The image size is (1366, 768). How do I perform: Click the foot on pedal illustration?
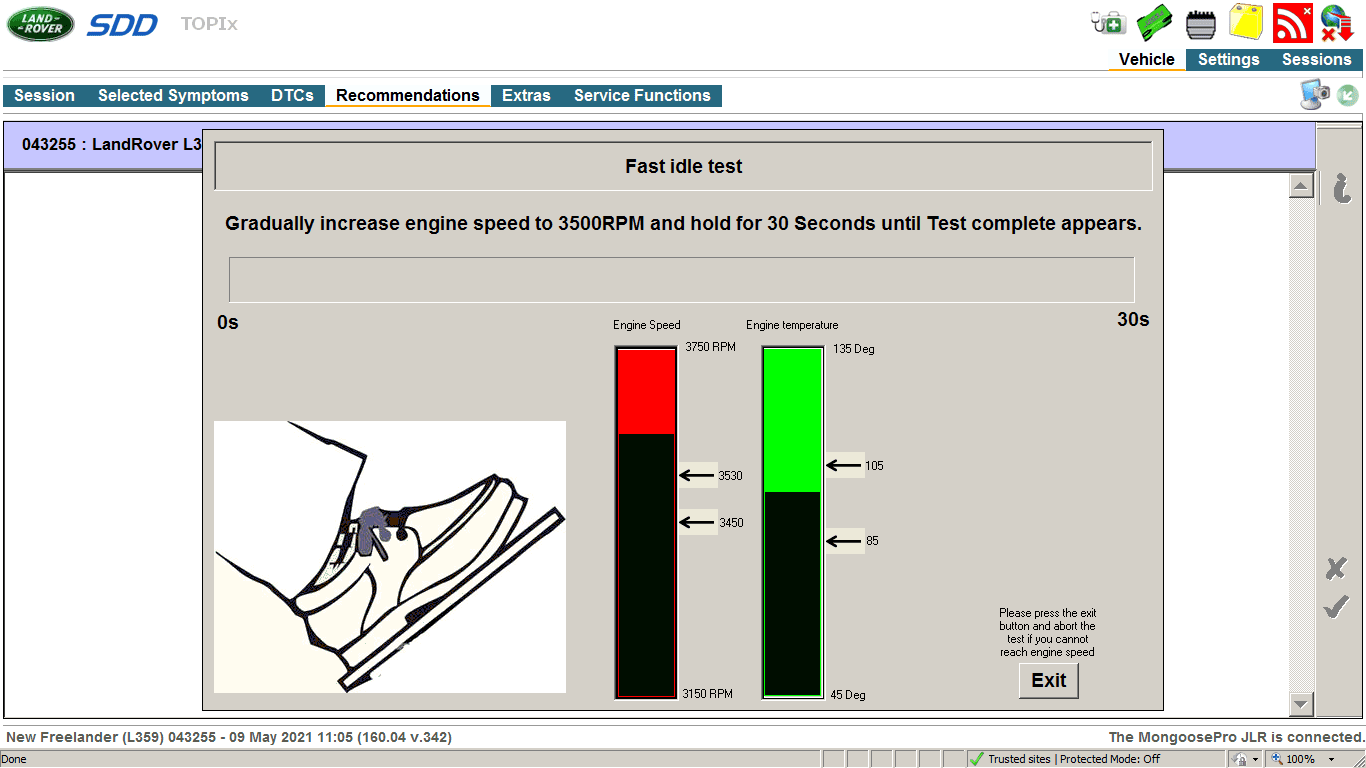[390, 557]
